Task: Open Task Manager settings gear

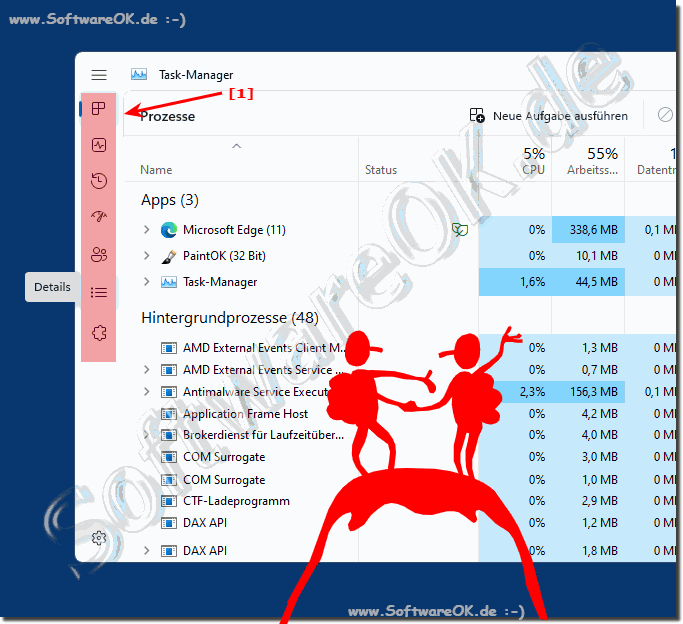Action: 99,538
